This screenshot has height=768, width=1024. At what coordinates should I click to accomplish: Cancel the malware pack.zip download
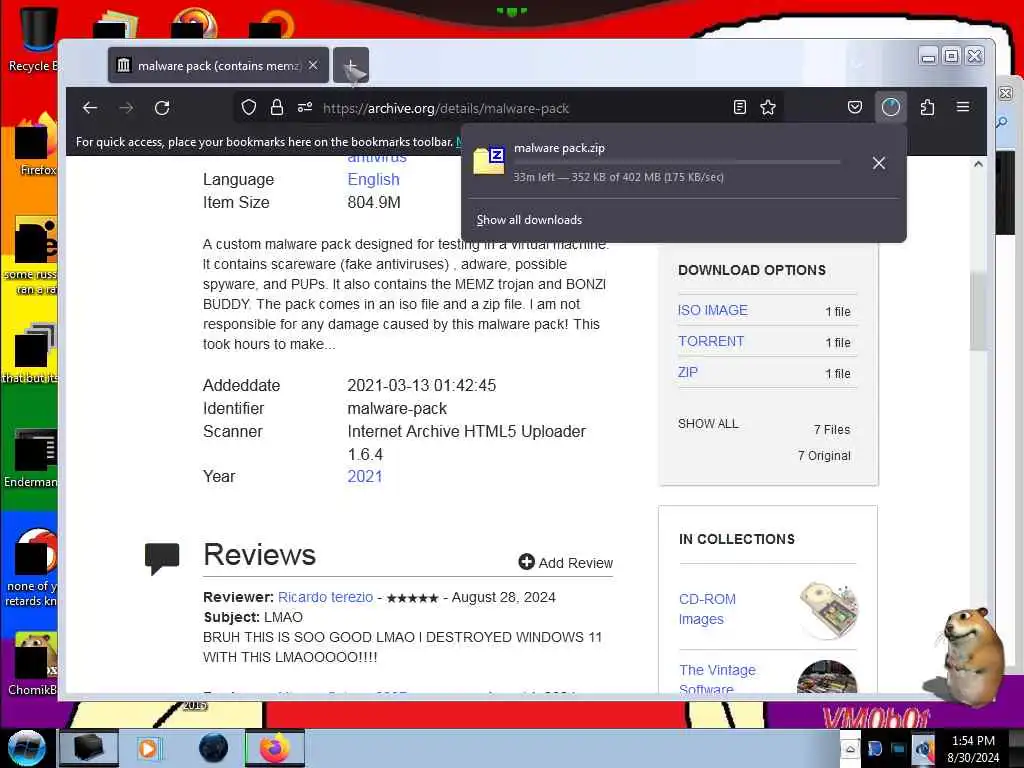click(x=879, y=163)
